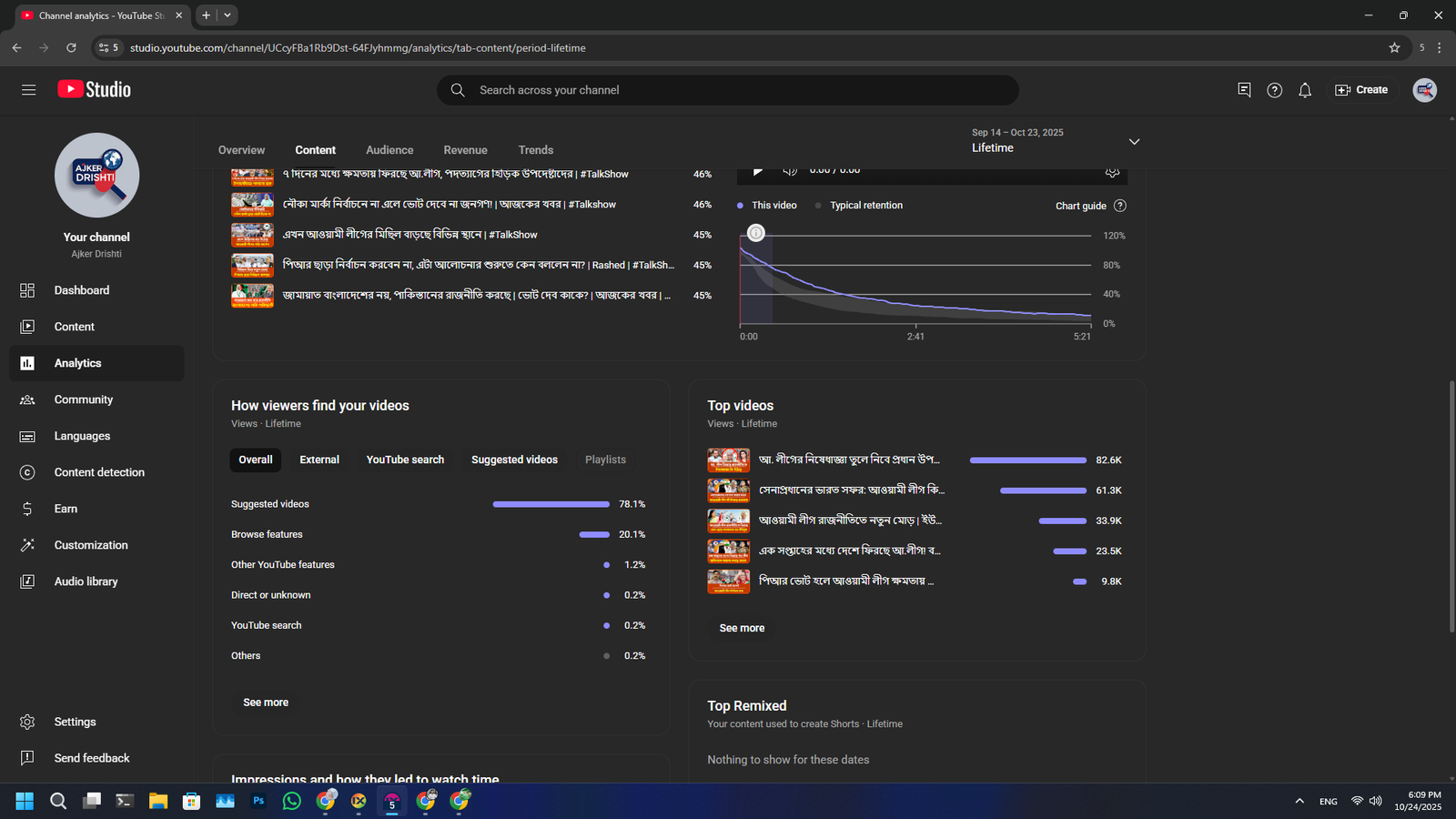Open the notifications bell
The width and height of the screenshot is (1456, 819).
(x=1305, y=90)
